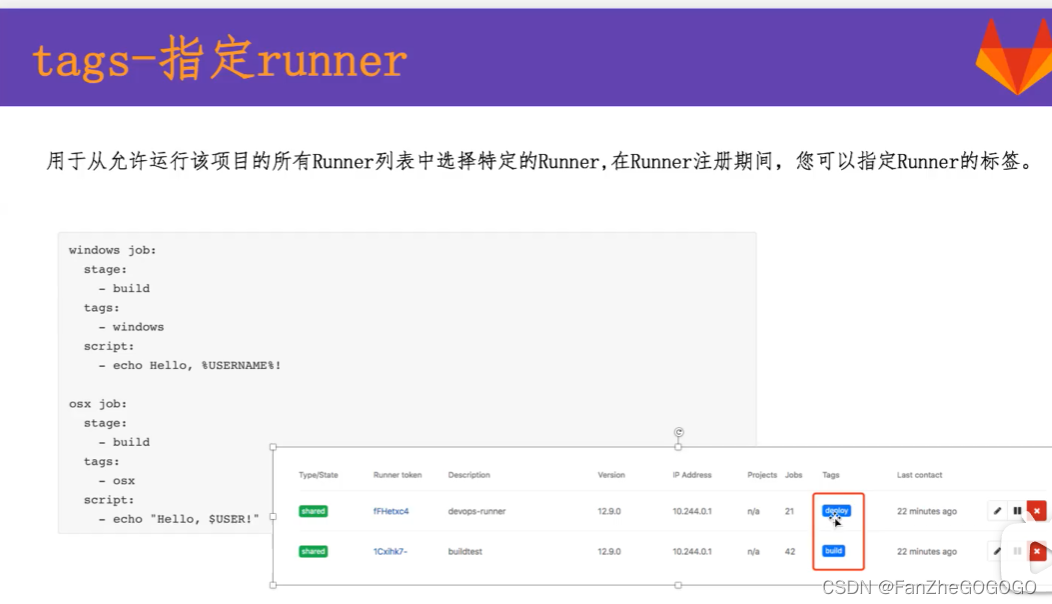Click the 'echo Hello, %USERNAME%!' code line
The width and height of the screenshot is (1052, 604).
pyautogui.click(x=189, y=365)
